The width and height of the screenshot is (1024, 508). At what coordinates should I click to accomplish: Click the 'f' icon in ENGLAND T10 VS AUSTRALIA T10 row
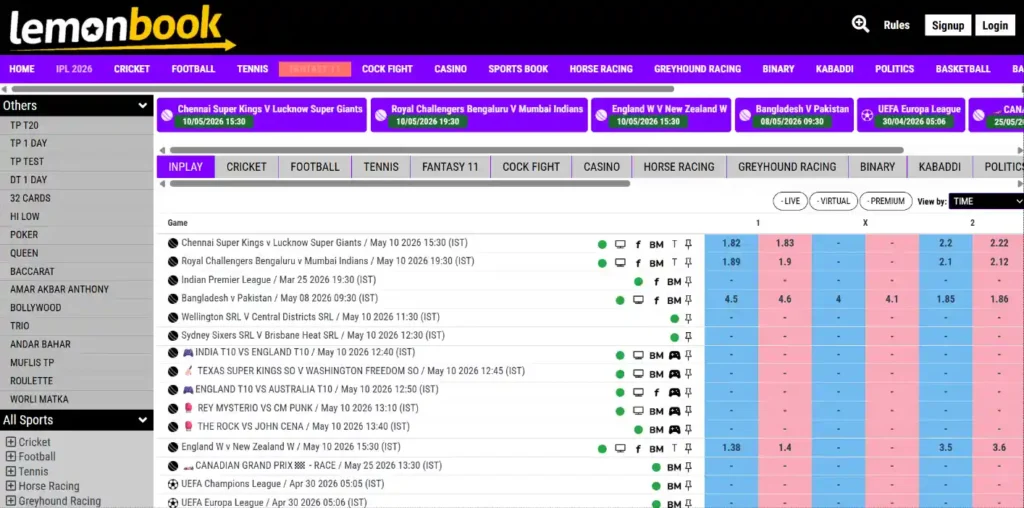[656, 393]
